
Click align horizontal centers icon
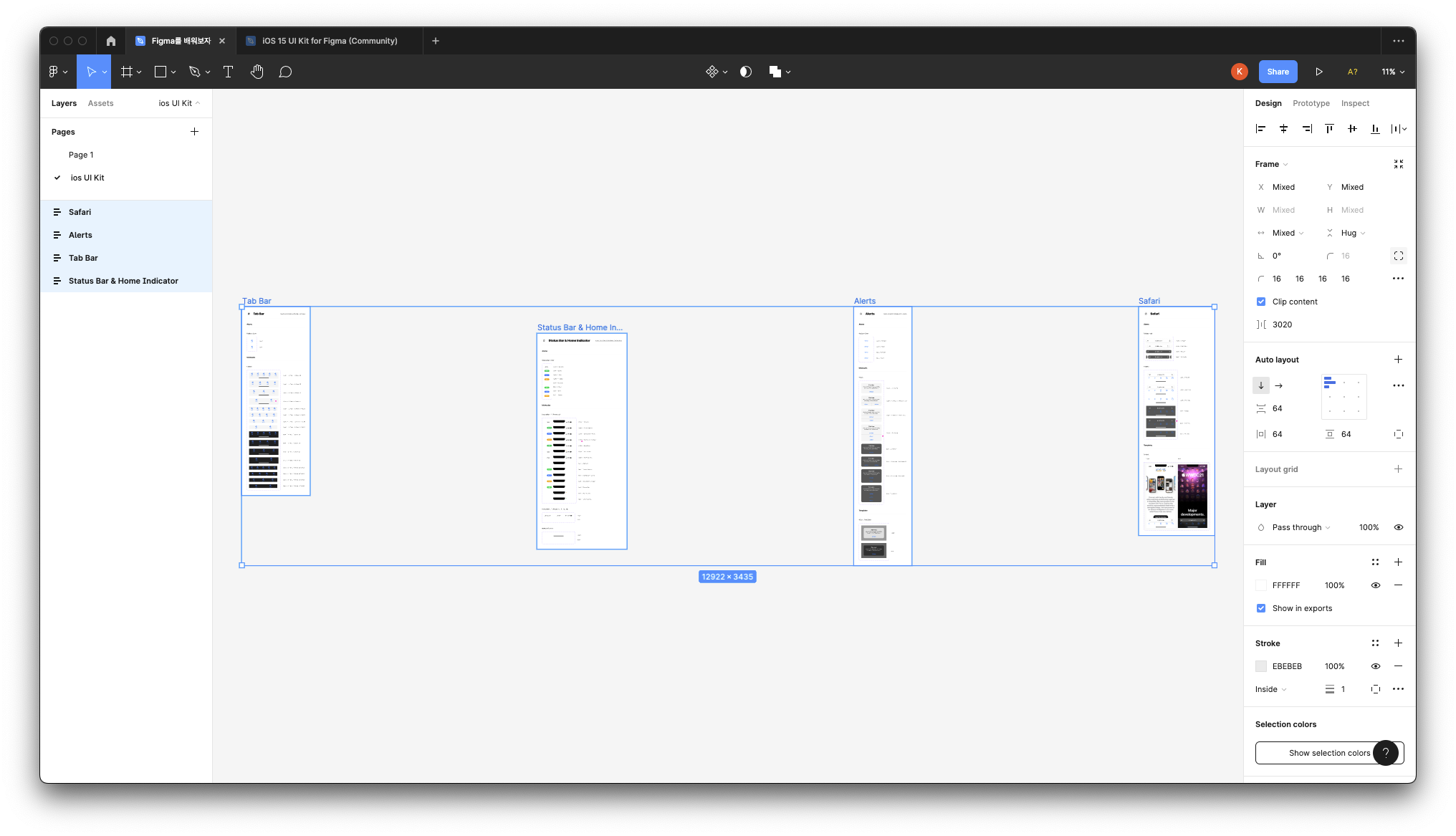[x=1283, y=129]
